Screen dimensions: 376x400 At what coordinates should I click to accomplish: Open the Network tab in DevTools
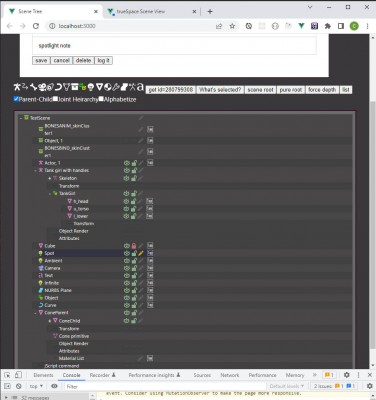tap(230, 375)
